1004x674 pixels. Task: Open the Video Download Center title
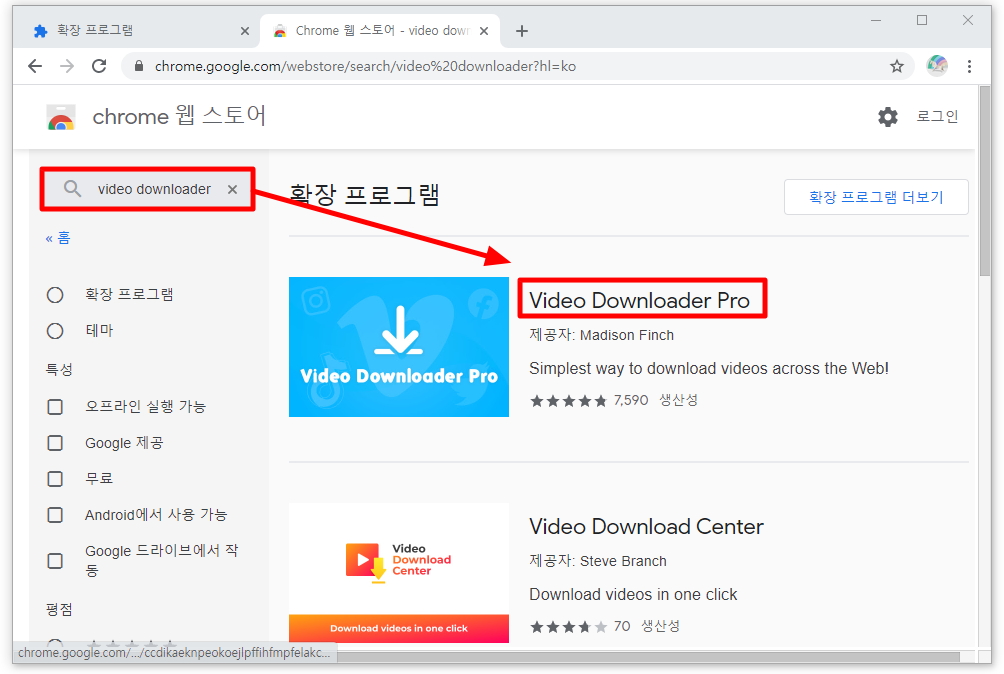(646, 526)
